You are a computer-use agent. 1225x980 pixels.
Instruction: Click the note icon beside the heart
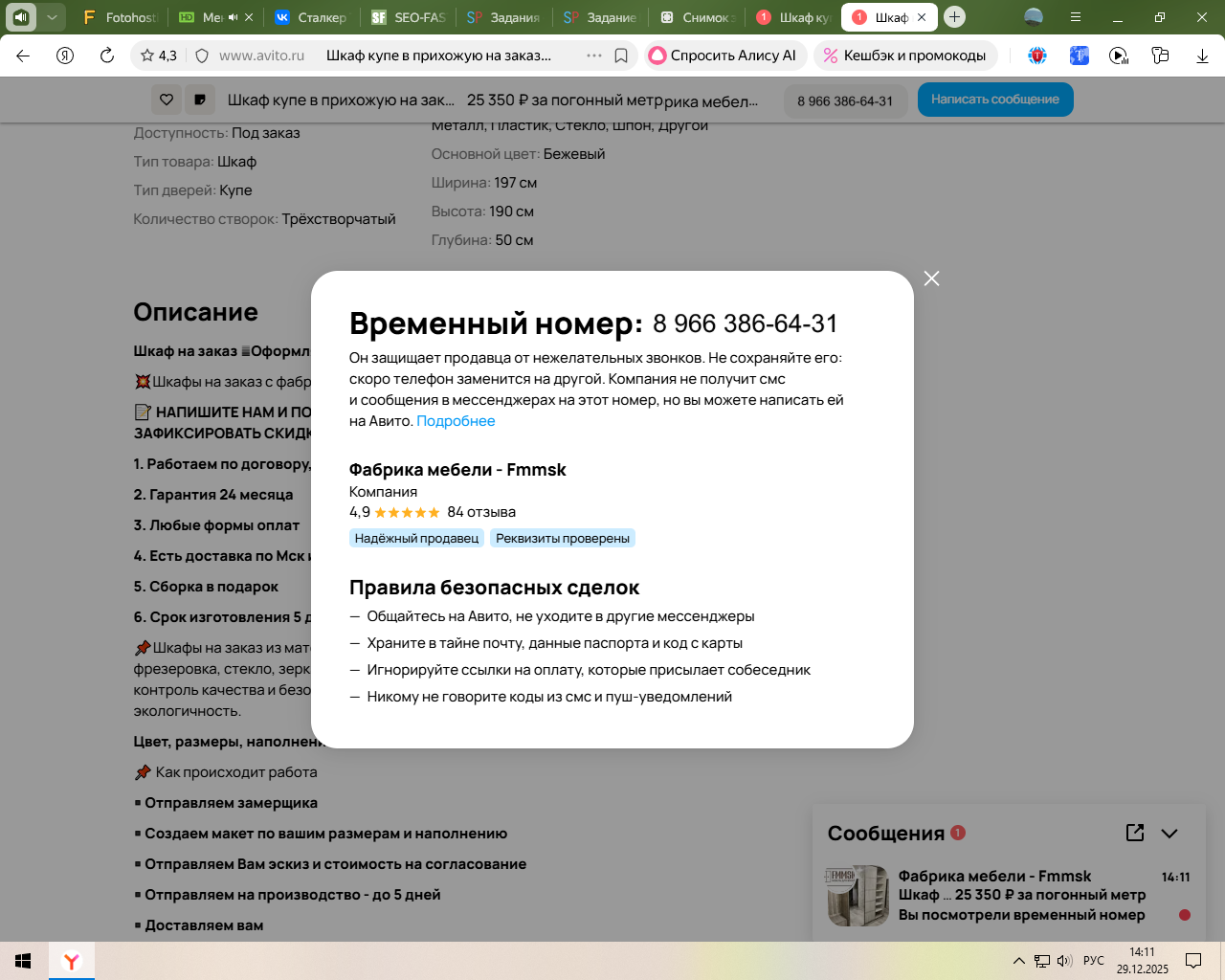point(199,100)
